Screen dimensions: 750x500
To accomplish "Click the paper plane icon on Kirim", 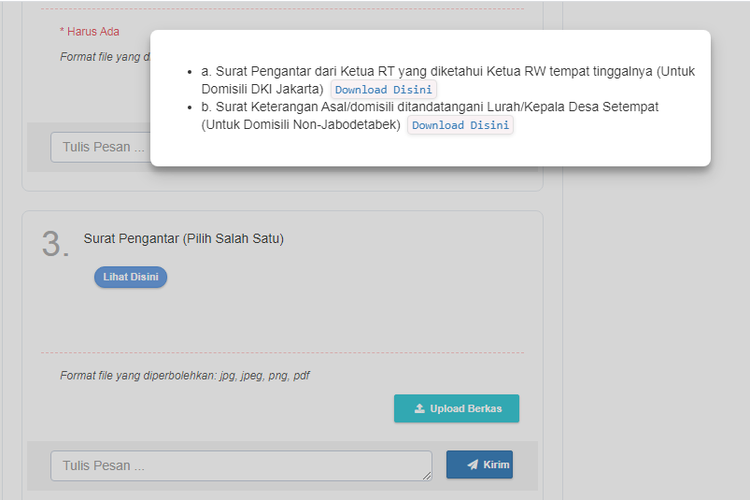I will (472, 465).
